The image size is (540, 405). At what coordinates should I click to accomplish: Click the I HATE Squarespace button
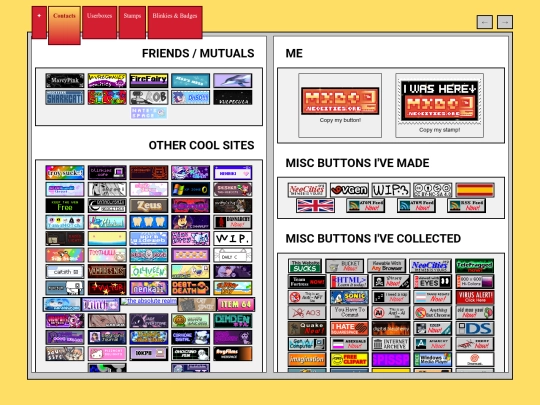point(349,329)
